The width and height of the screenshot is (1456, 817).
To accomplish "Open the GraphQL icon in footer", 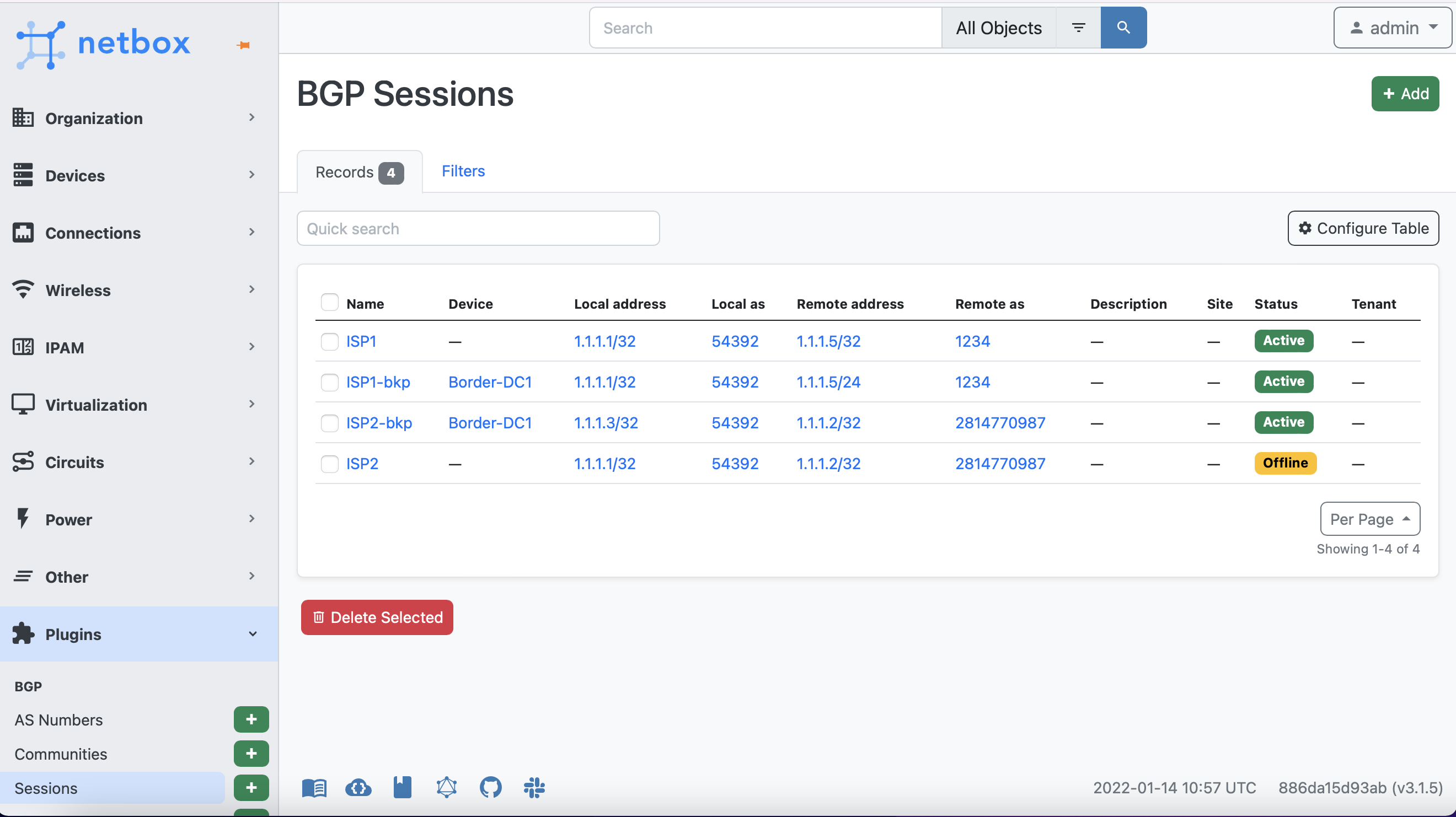I will 446,787.
